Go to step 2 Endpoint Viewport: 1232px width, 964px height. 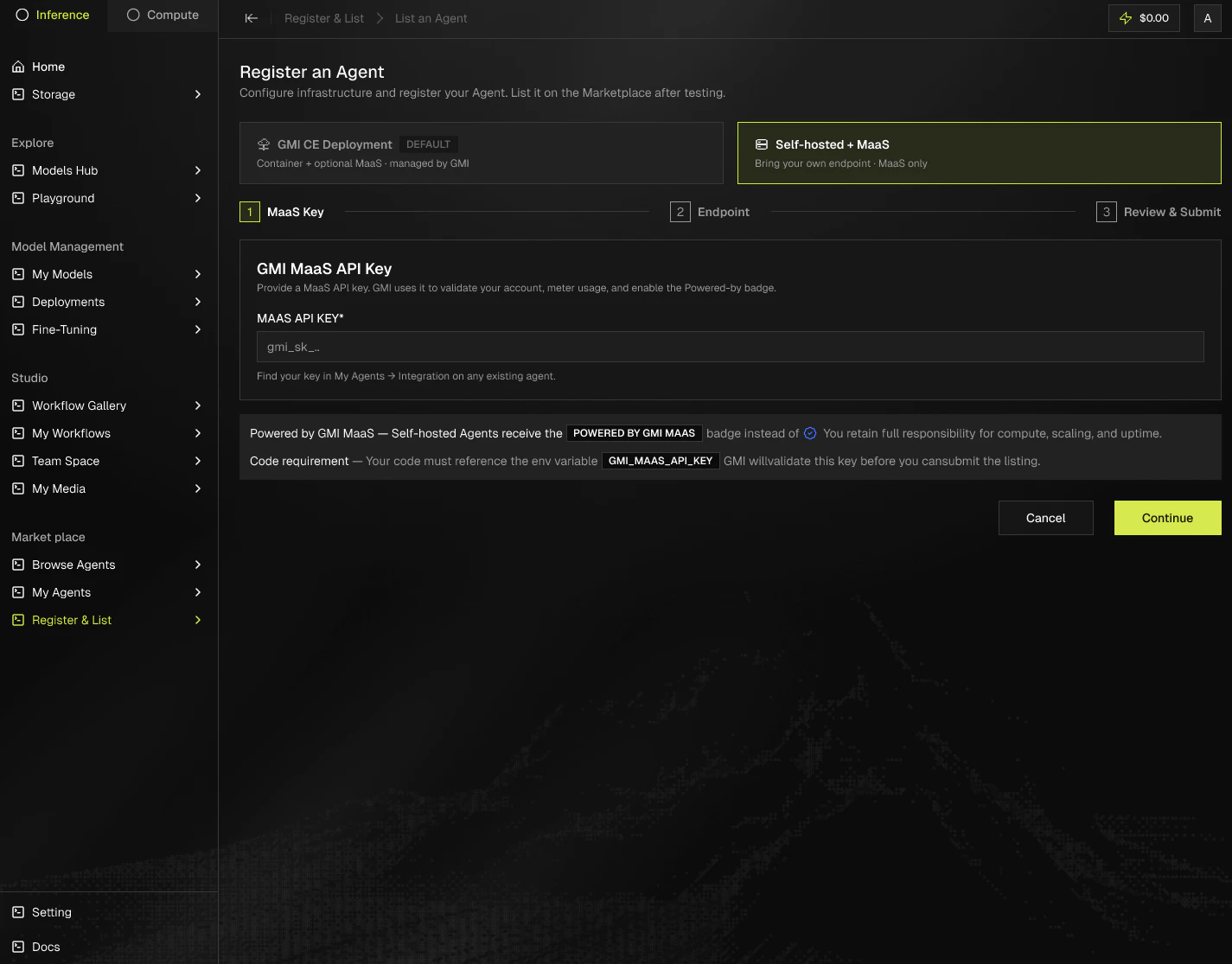click(710, 212)
